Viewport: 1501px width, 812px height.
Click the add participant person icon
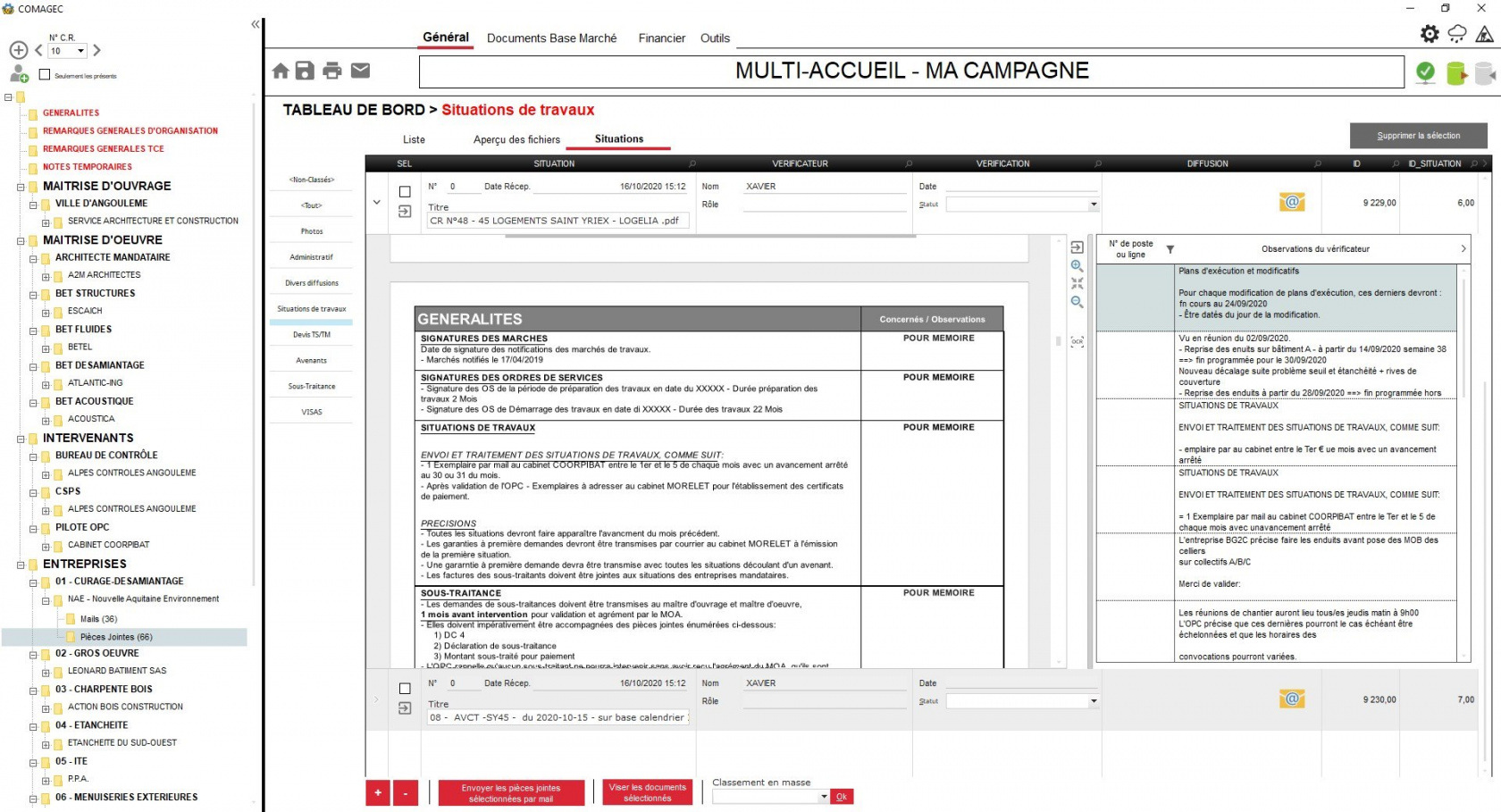click(x=19, y=74)
